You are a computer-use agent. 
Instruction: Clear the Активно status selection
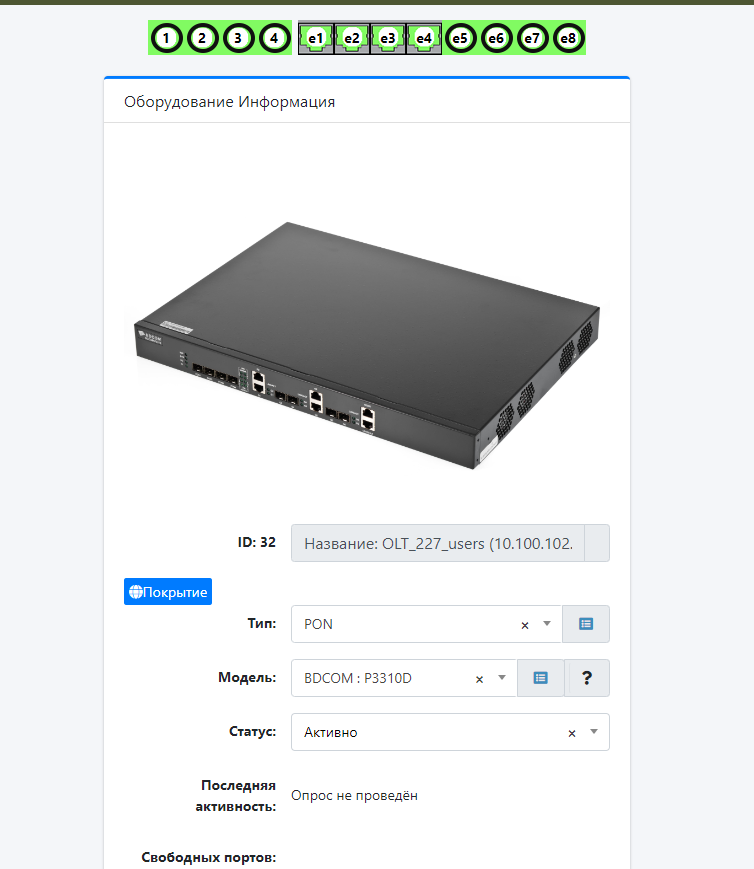click(572, 733)
